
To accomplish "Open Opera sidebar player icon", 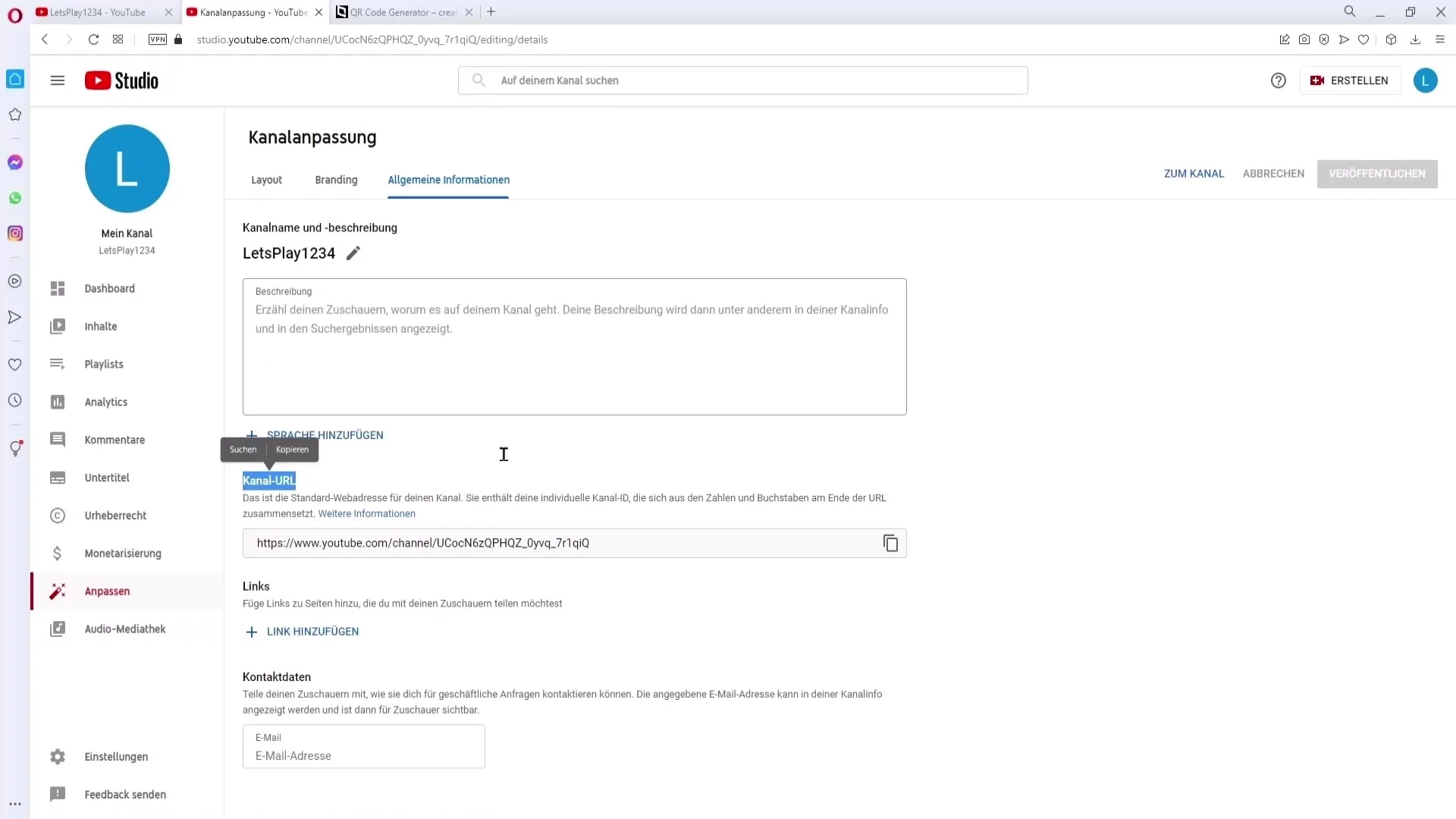I will [x=15, y=281].
